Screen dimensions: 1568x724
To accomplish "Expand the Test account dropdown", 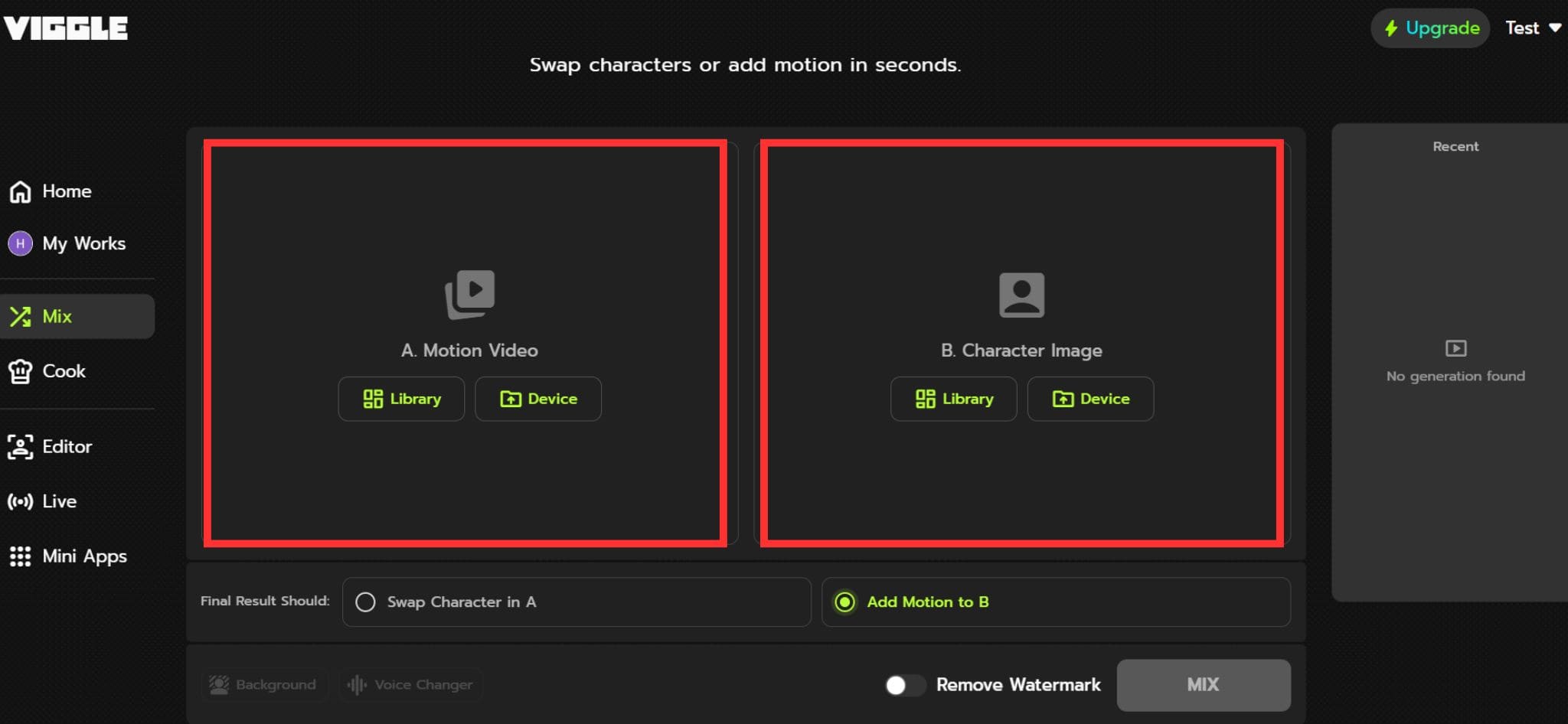I will click(x=1533, y=28).
